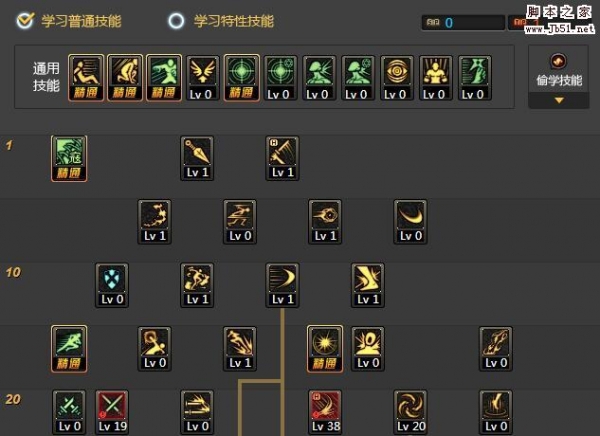Click the red TP points counter

pyautogui.click(x=517, y=23)
